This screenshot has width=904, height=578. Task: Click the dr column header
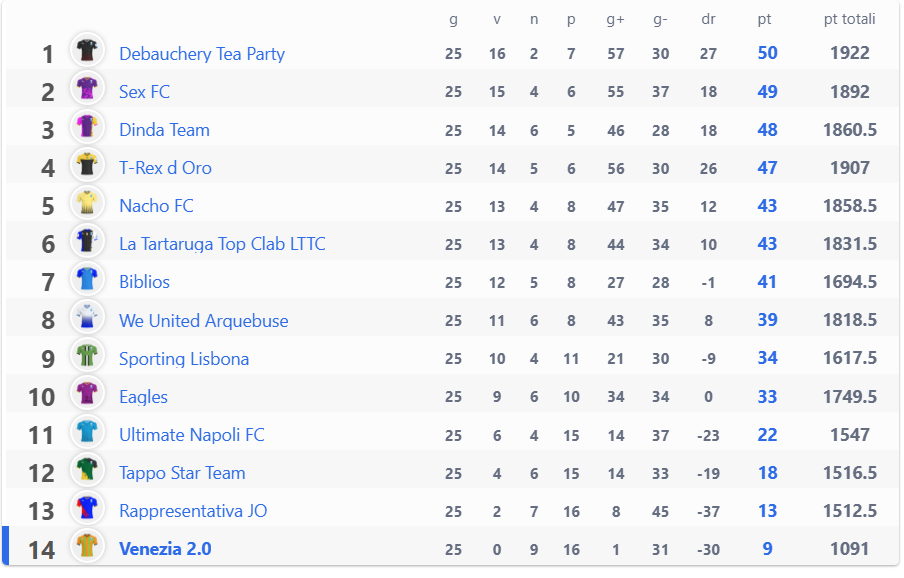(x=708, y=19)
